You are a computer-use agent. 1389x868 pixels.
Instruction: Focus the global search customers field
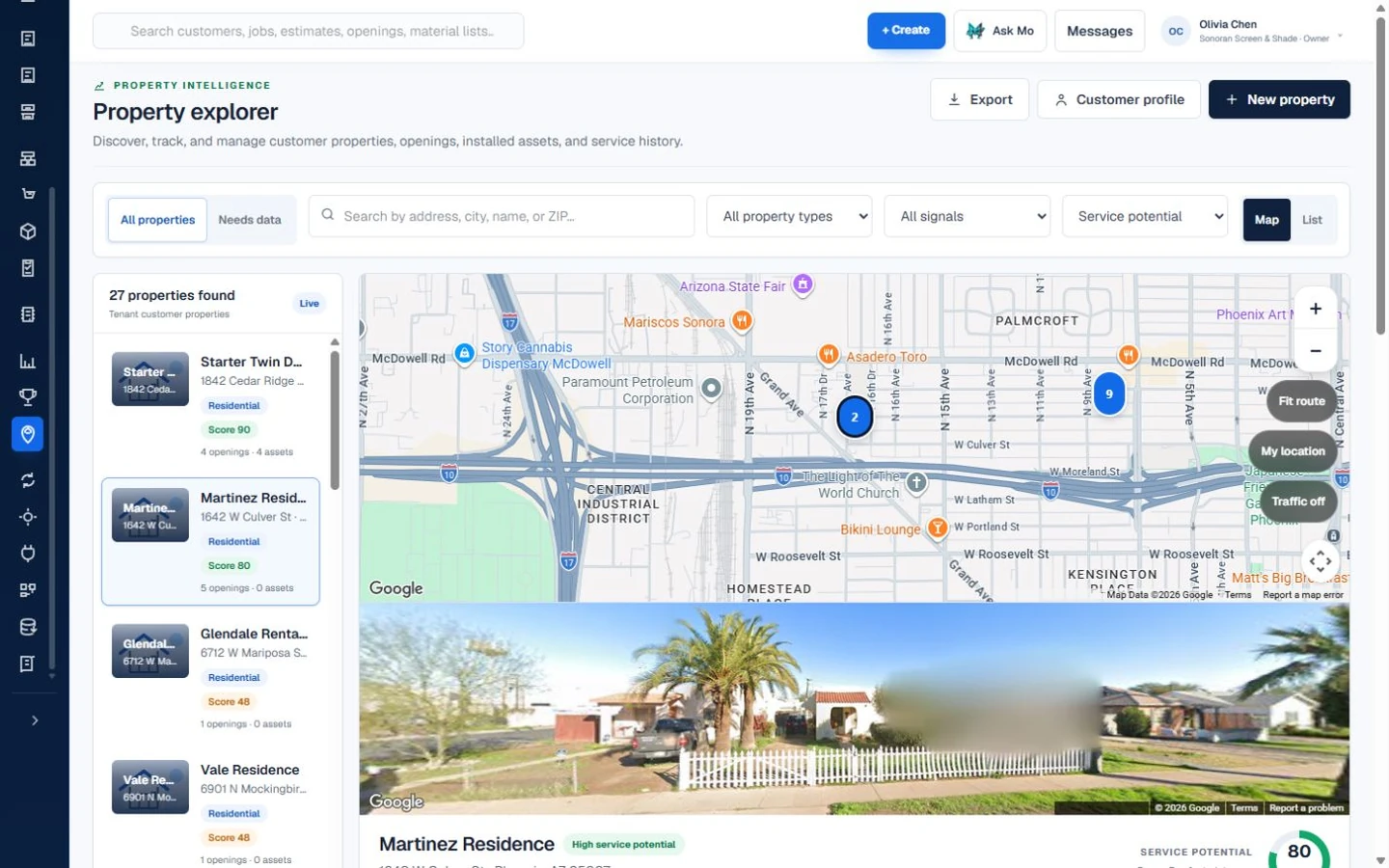(x=309, y=31)
